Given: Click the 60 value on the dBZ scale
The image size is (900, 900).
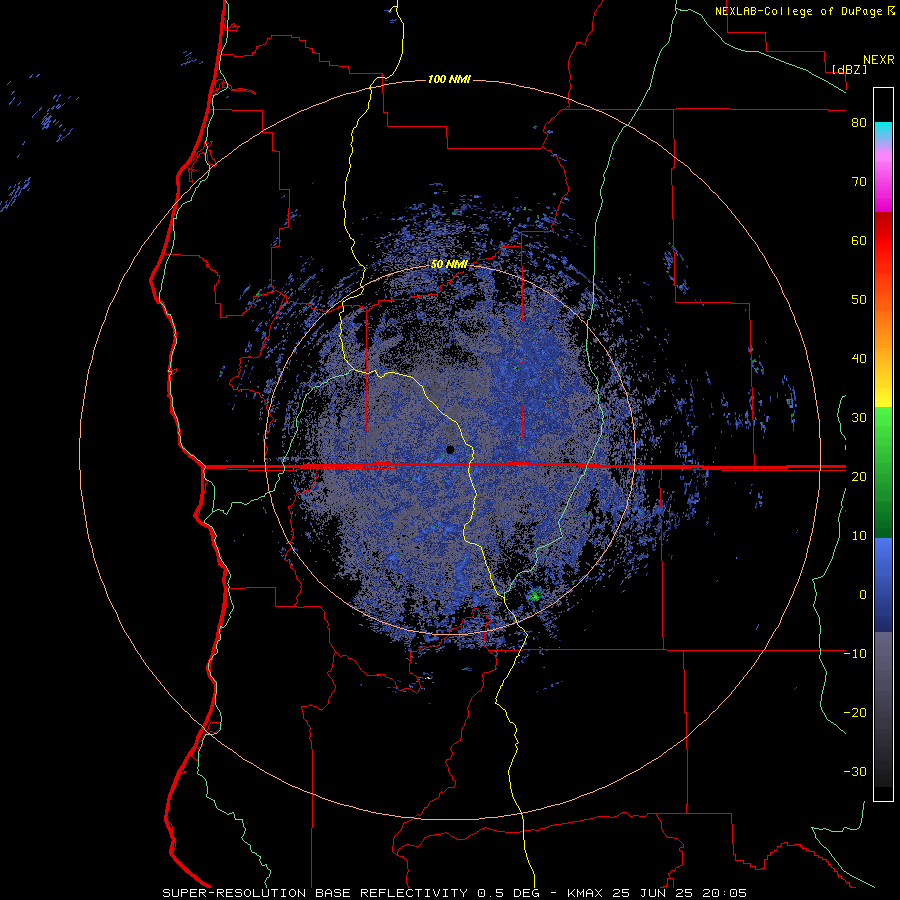Looking at the screenshot, I should tap(859, 240).
